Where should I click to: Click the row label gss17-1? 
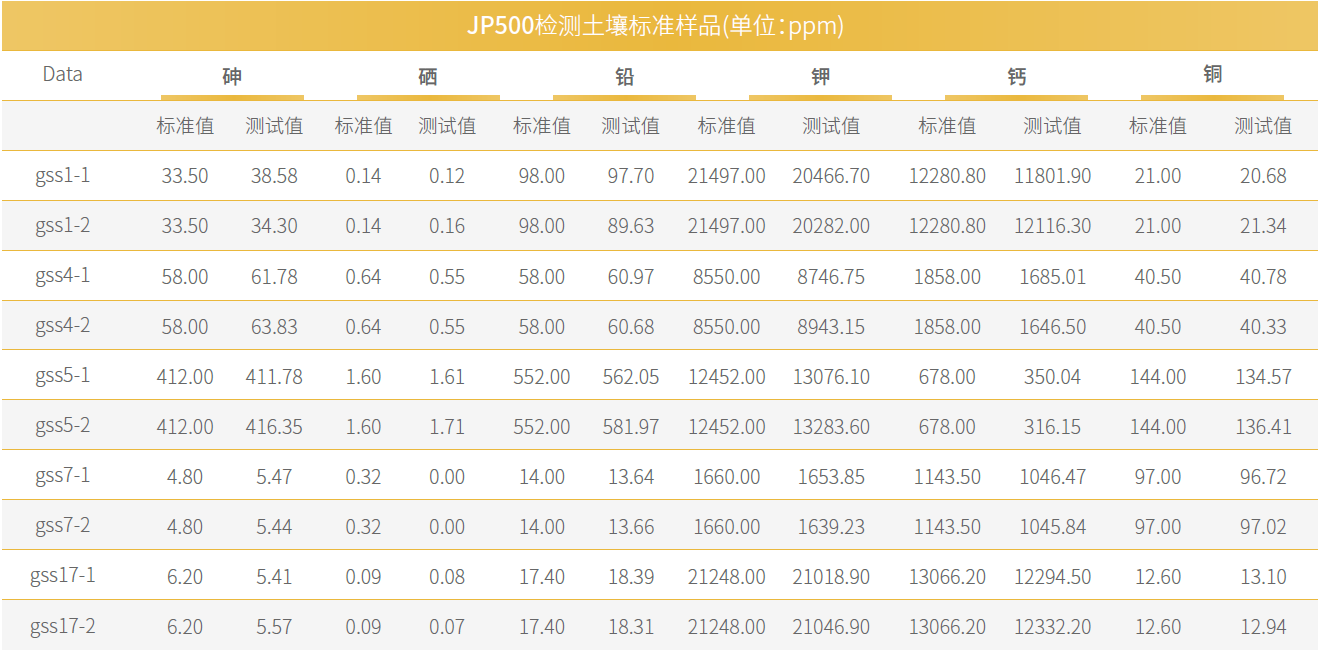pyautogui.click(x=62, y=575)
